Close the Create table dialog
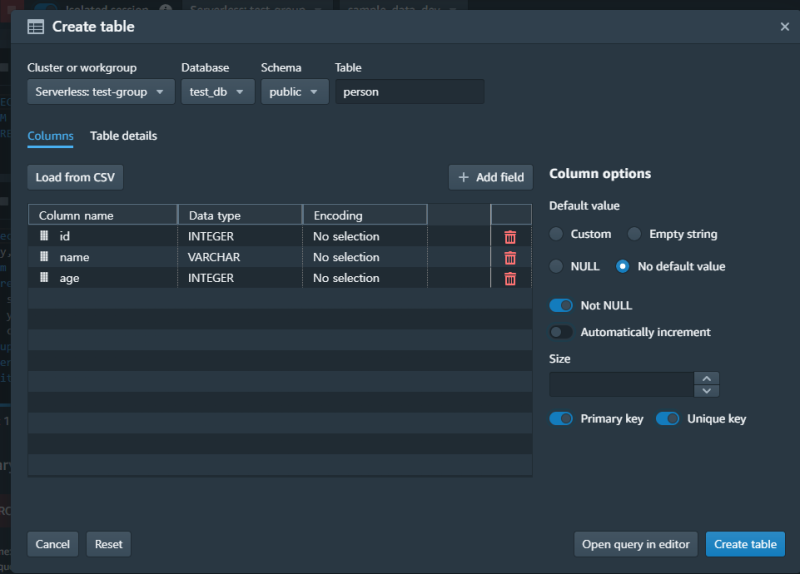This screenshot has width=800, height=574. click(784, 27)
